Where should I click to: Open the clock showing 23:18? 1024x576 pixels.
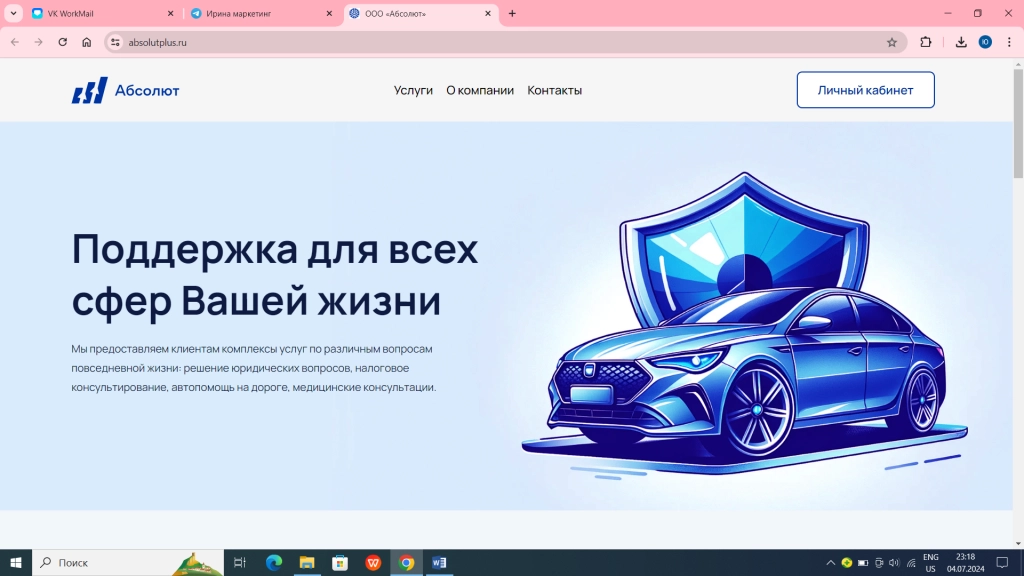(965, 562)
